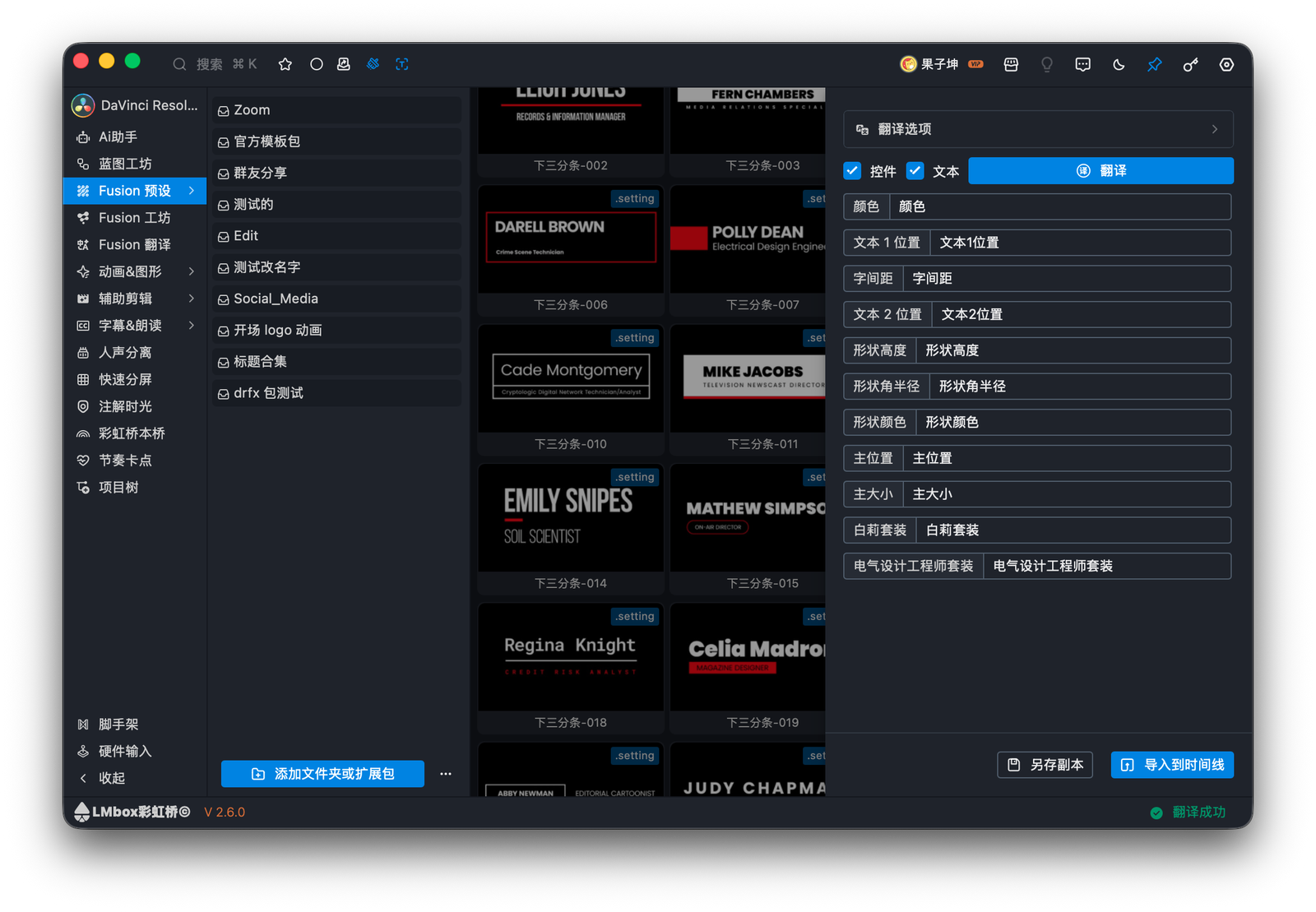Expand the 动画&图形 submenu arrow

(192, 271)
